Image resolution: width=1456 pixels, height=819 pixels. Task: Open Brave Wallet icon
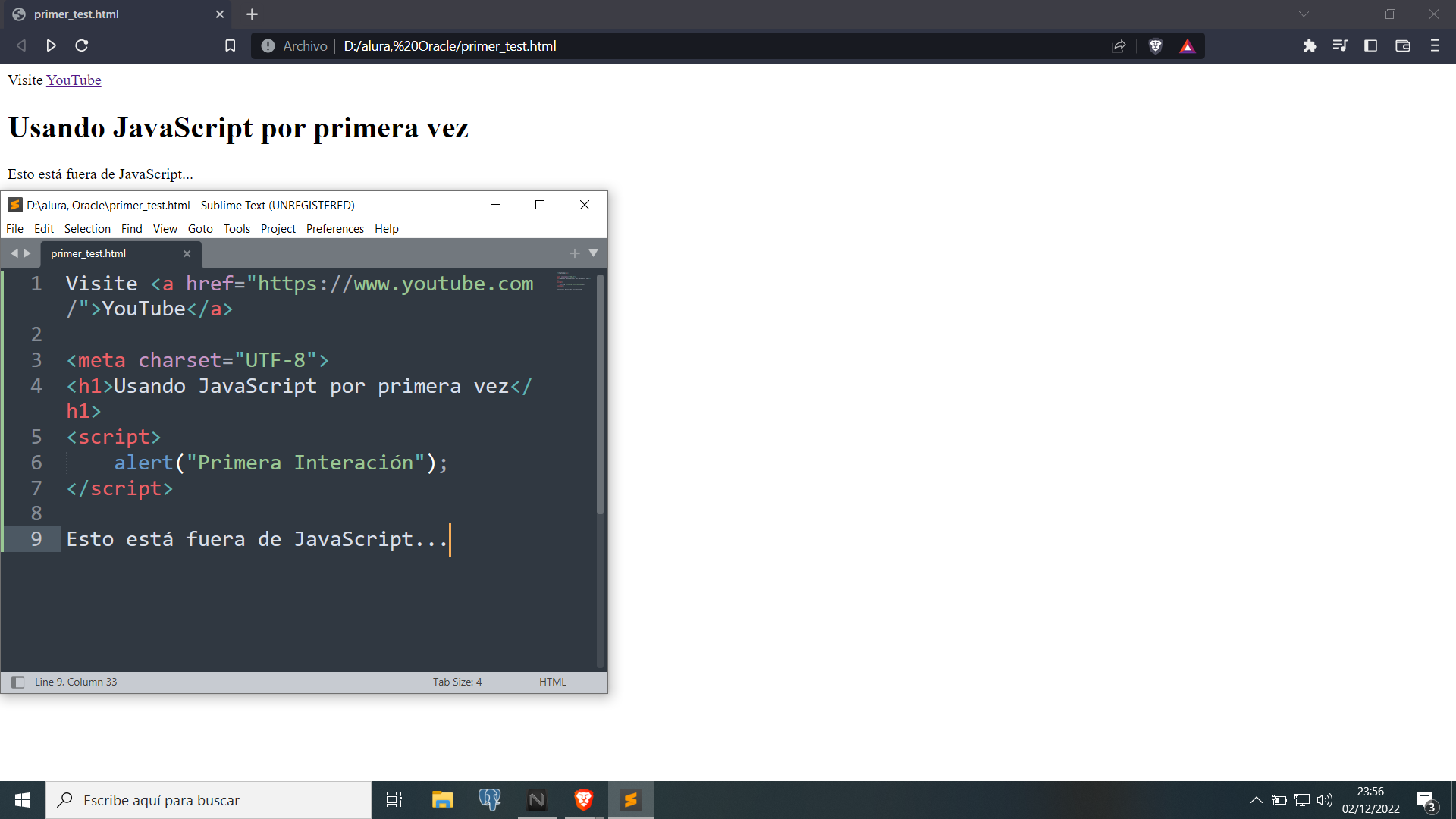click(1403, 45)
